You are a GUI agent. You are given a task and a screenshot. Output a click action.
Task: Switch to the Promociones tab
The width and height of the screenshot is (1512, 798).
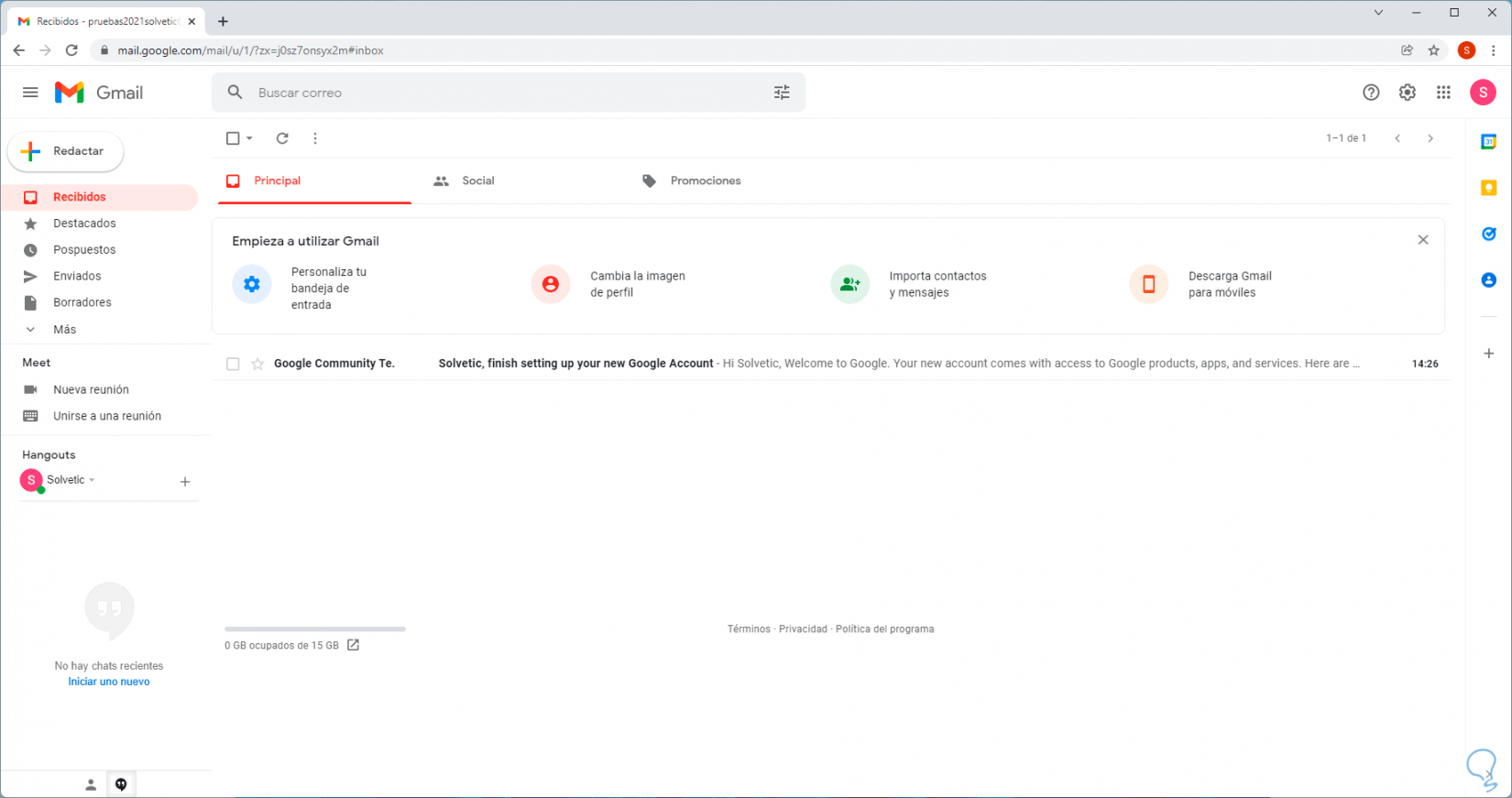(705, 181)
